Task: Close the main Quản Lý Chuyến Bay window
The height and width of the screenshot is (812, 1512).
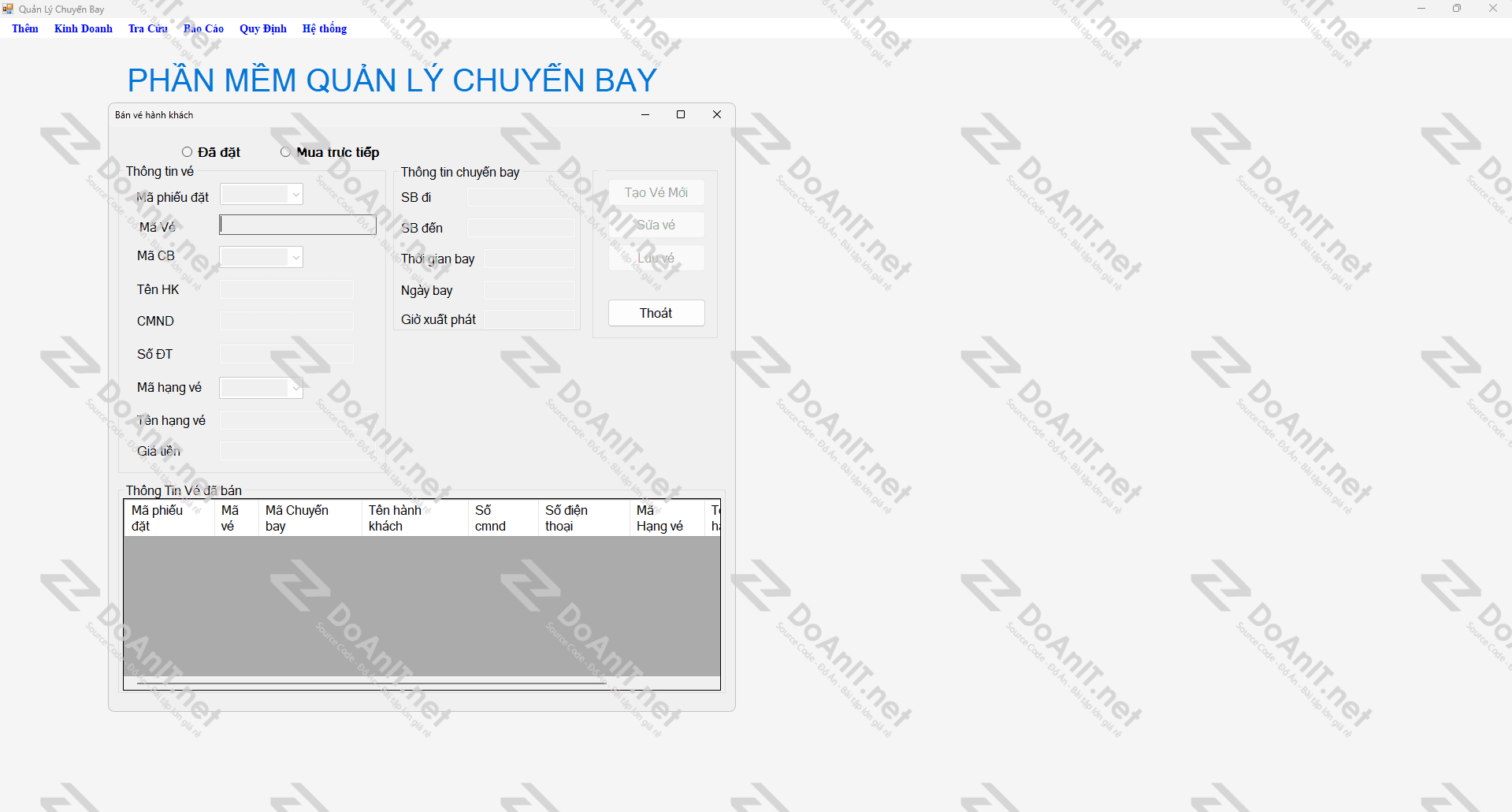Action: (1493, 9)
